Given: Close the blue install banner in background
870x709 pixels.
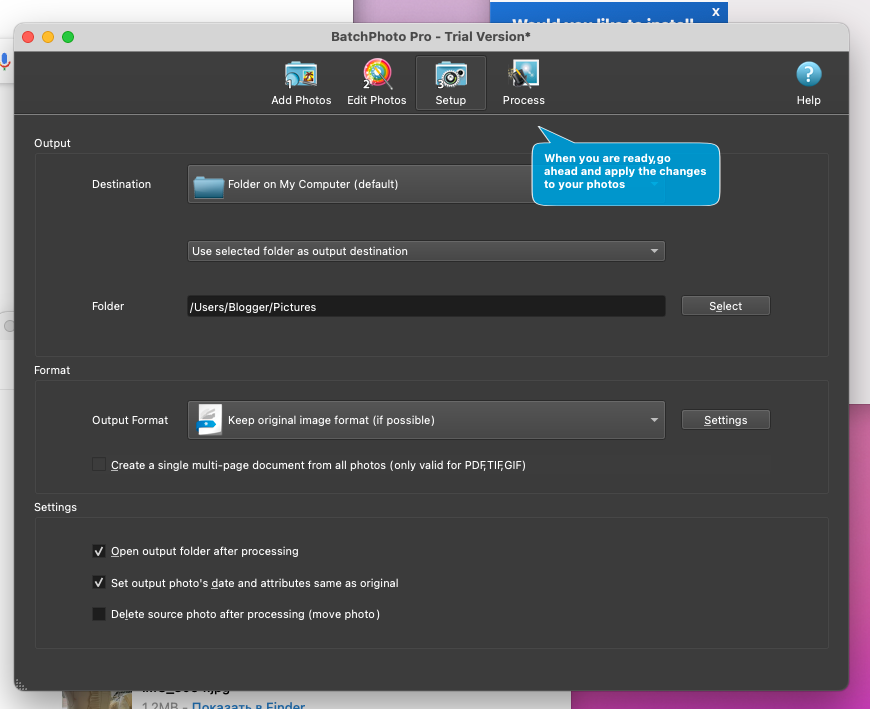Looking at the screenshot, I should [716, 12].
